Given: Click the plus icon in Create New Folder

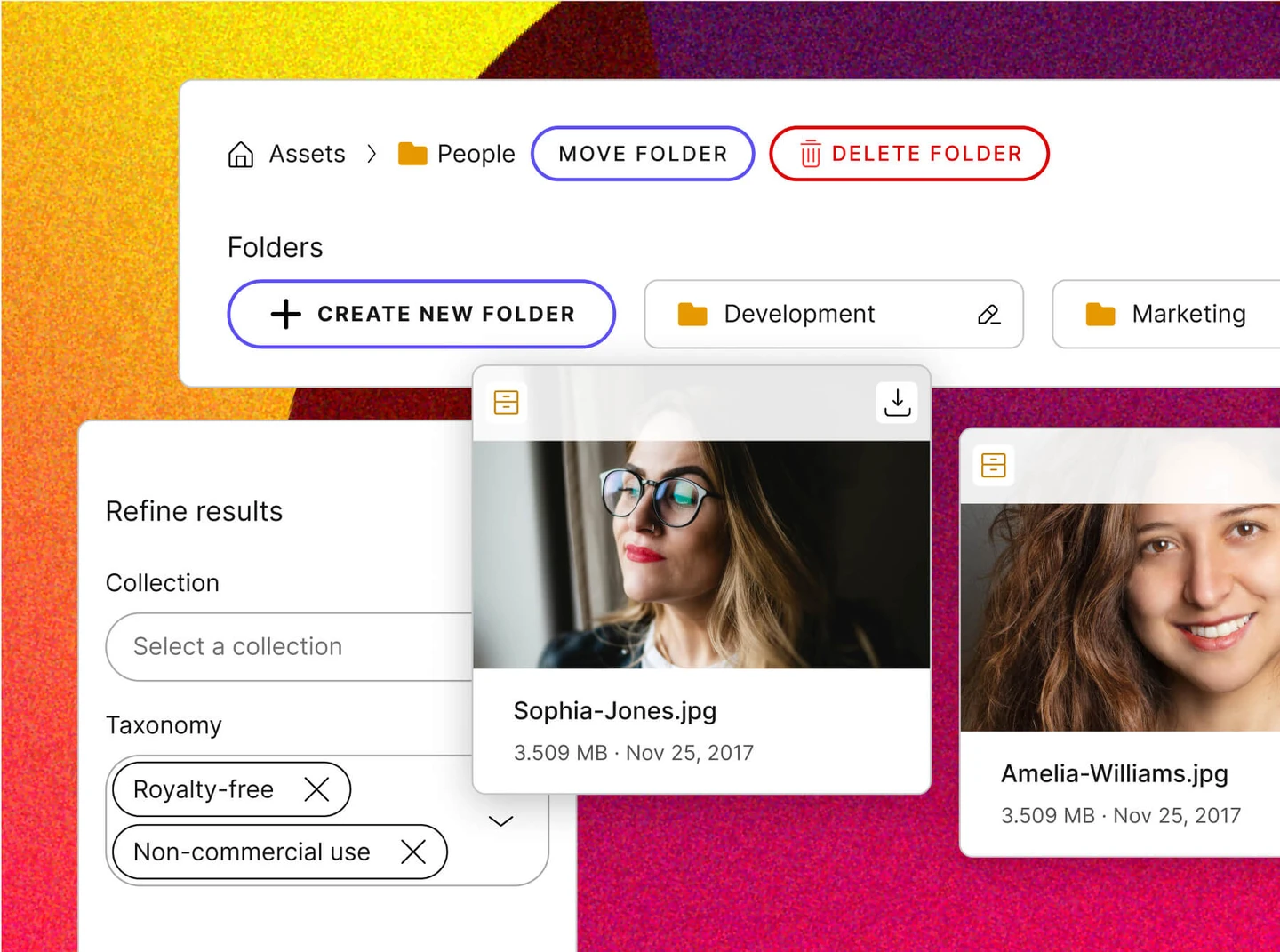Looking at the screenshot, I should coord(286,314).
